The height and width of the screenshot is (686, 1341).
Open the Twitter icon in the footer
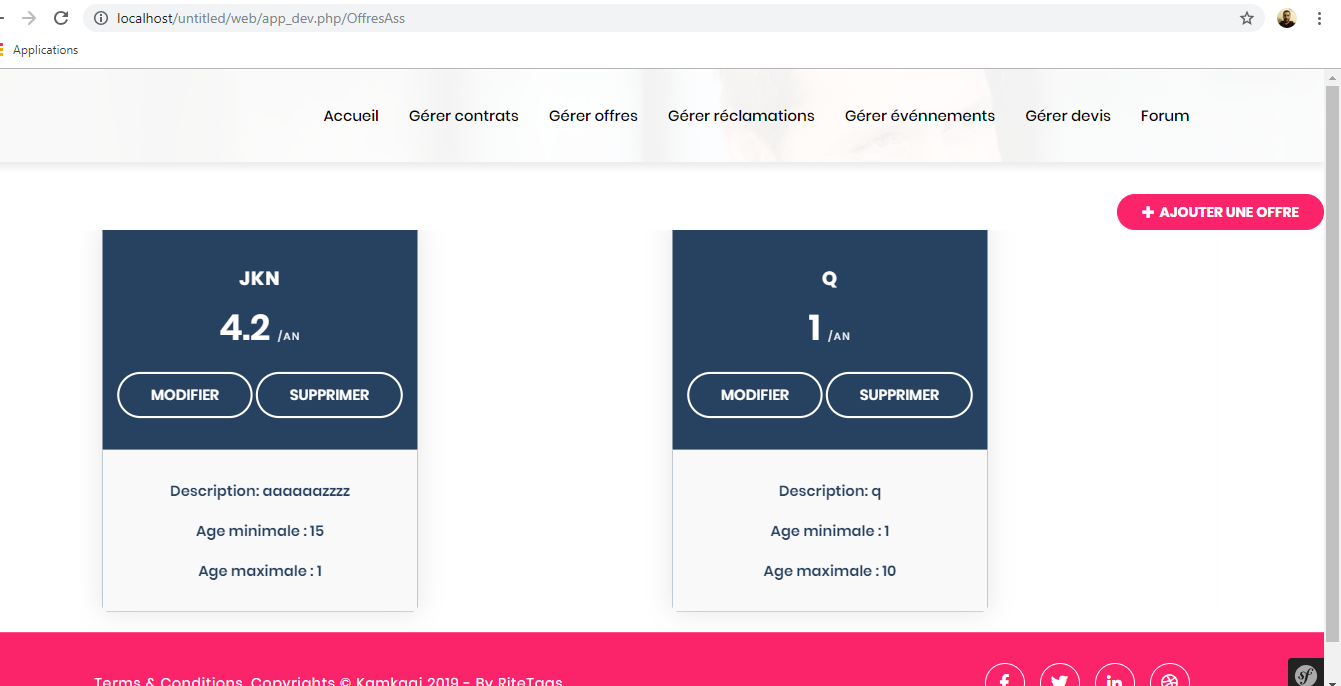pos(1059,676)
